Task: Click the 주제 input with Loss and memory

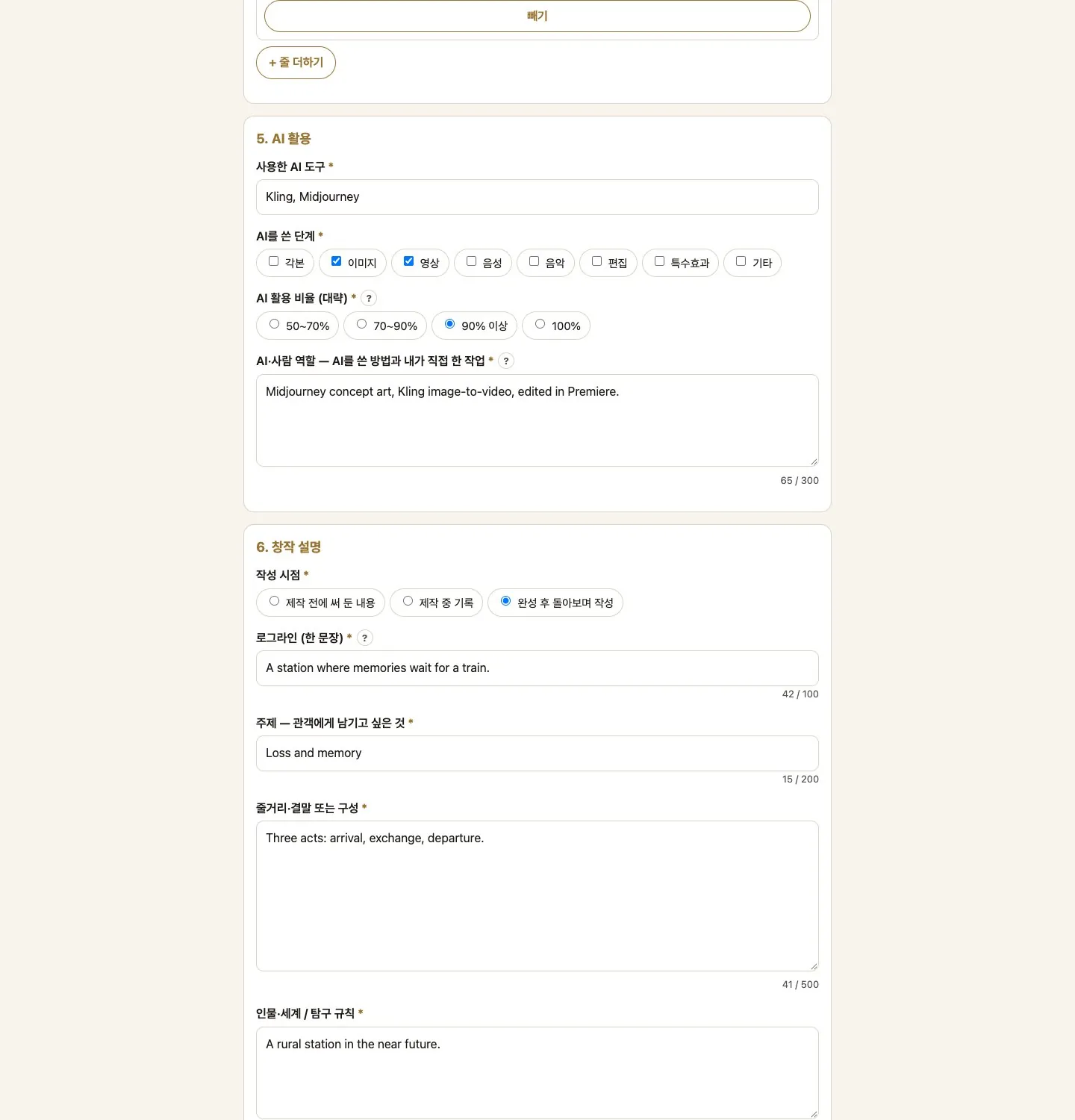Action: 537,753
